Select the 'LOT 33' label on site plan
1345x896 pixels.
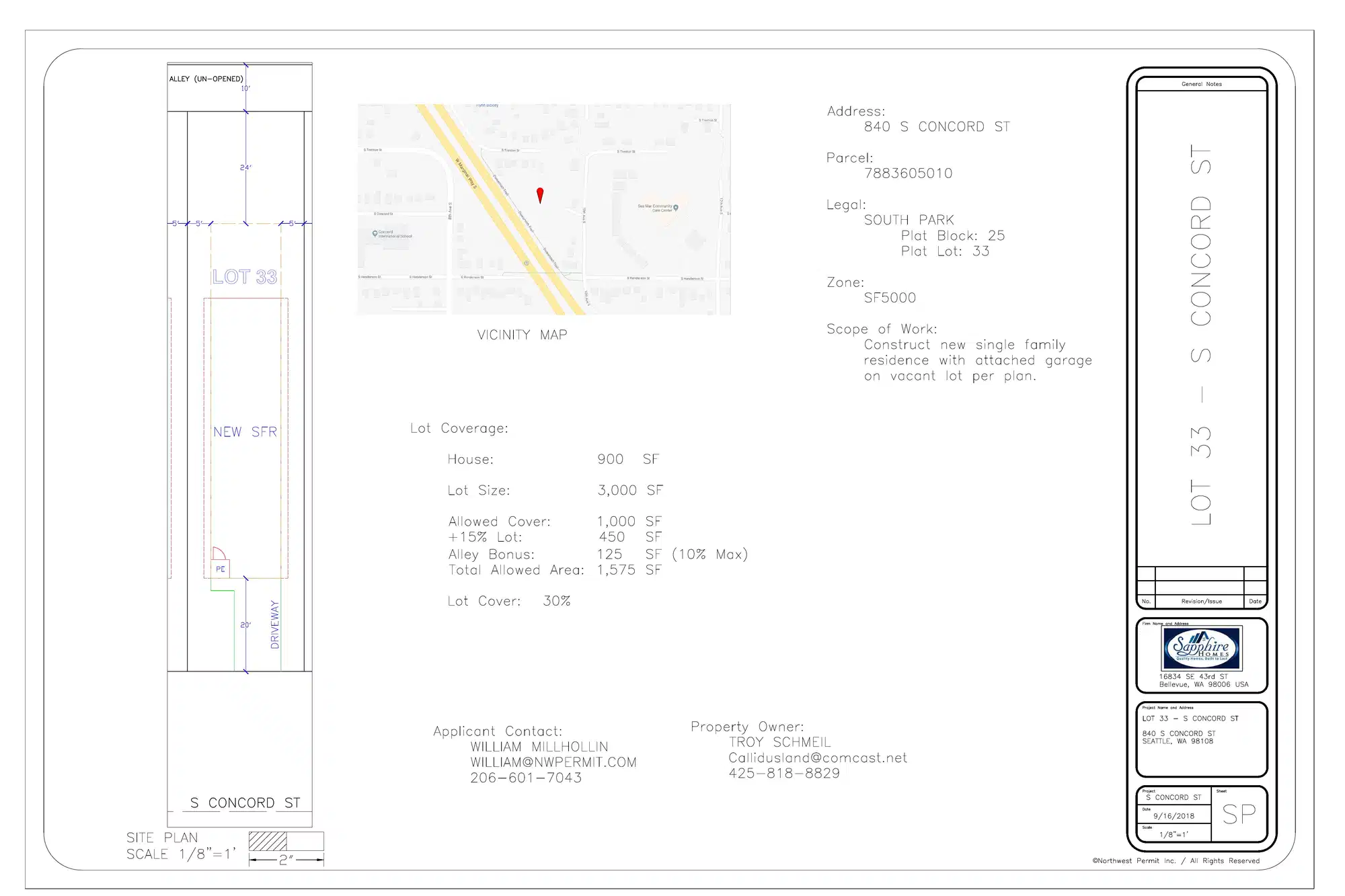pyautogui.click(x=245, y=277)
